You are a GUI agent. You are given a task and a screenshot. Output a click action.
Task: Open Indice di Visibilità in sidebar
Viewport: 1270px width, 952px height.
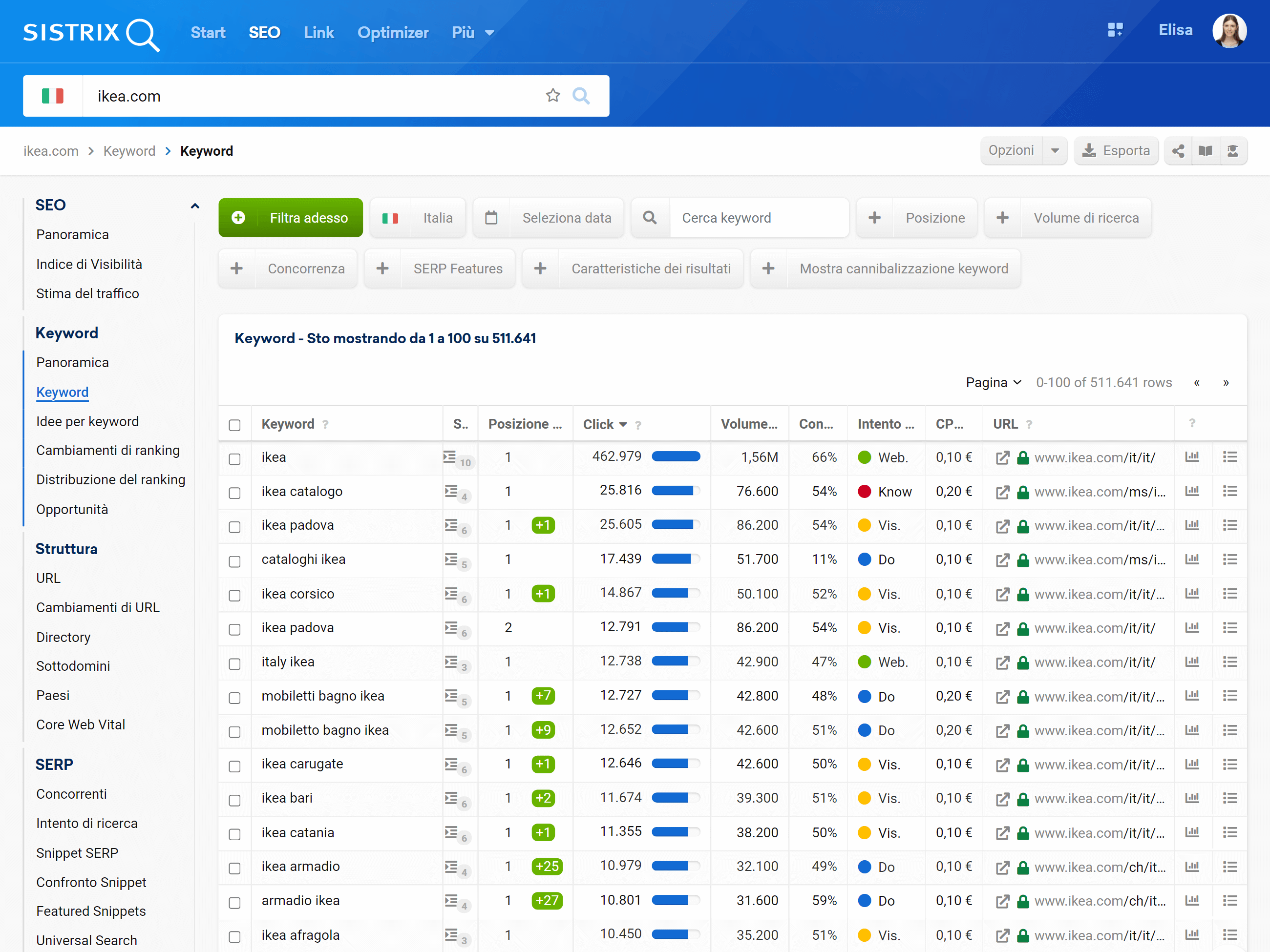click(x=89, y=264)
